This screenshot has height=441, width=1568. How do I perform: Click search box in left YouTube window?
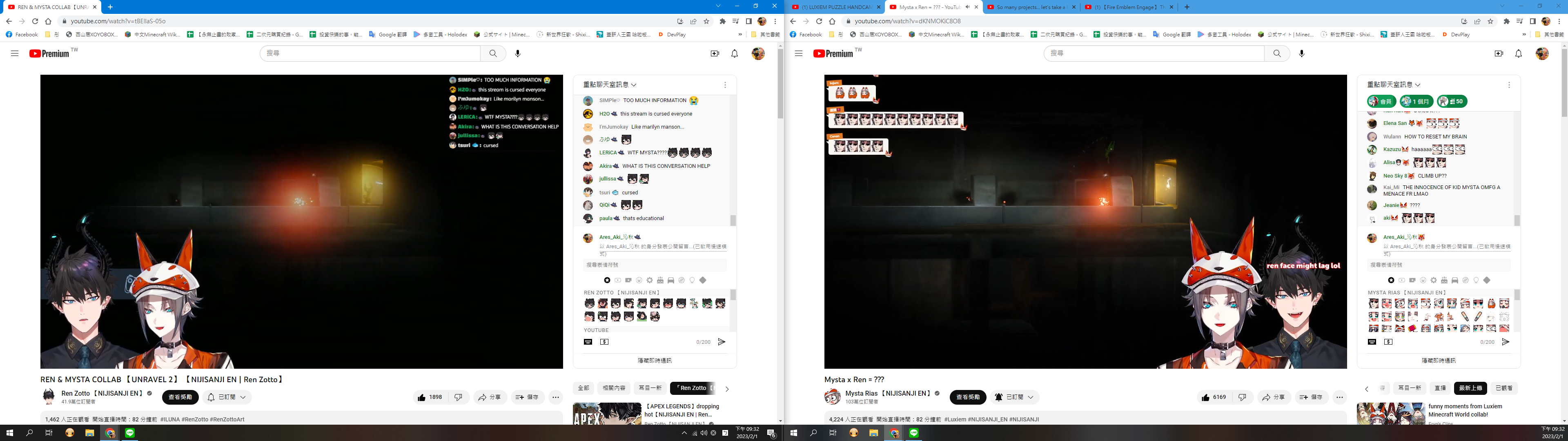click(370, 53)
